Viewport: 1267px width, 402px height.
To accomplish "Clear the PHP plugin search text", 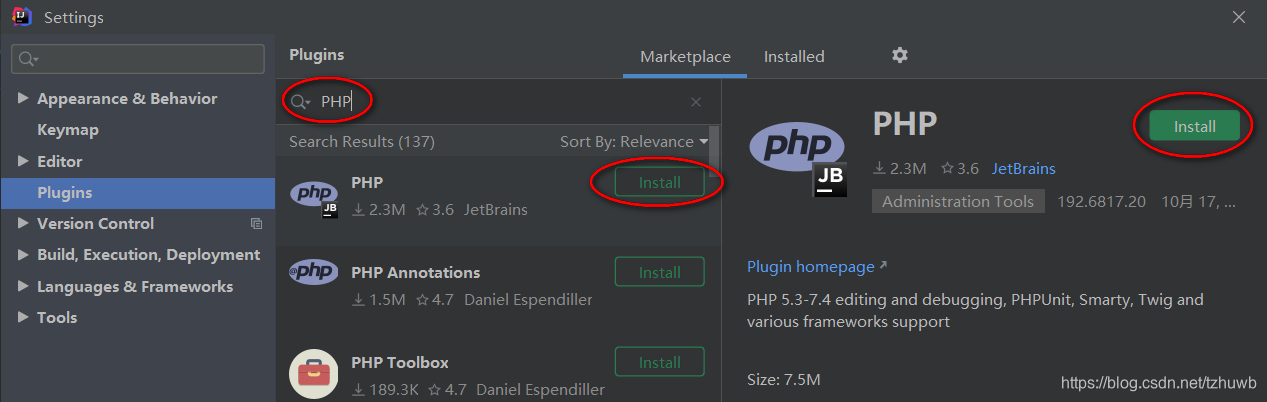I will (x=696, y=102).
